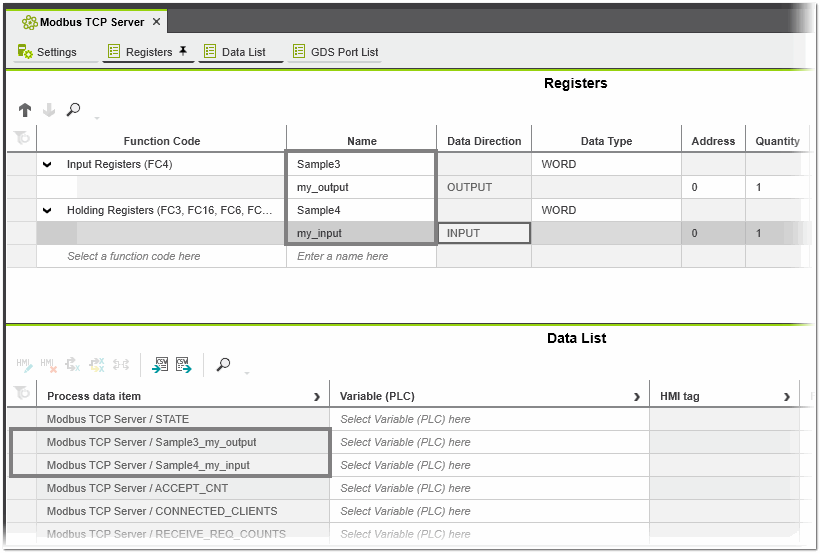The image size is (820, 553).
Task: Click the CSV import icon in Data List
Action: (160, 365)
